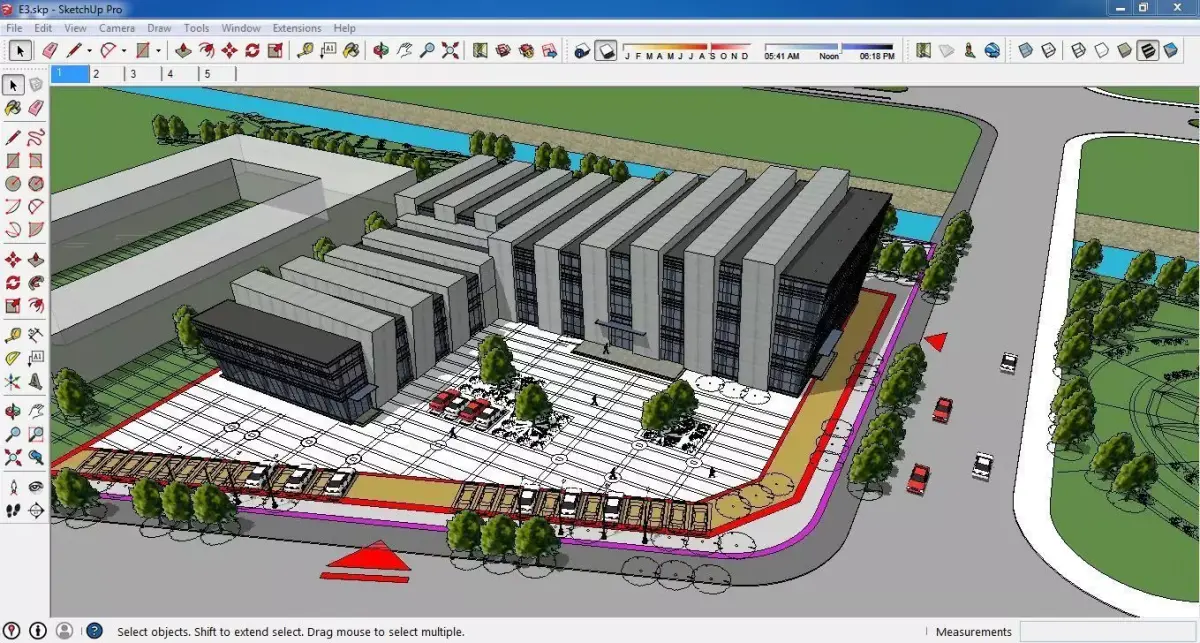Switch to Shaded face style

(1124, 50)
